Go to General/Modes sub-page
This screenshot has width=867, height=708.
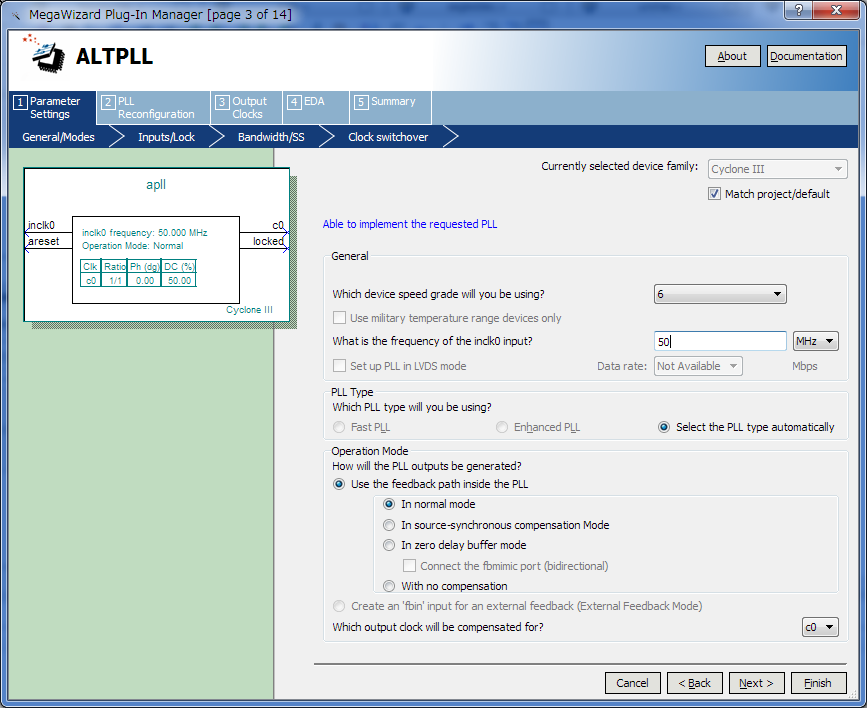pyautogui.click(x=59, y=137)
